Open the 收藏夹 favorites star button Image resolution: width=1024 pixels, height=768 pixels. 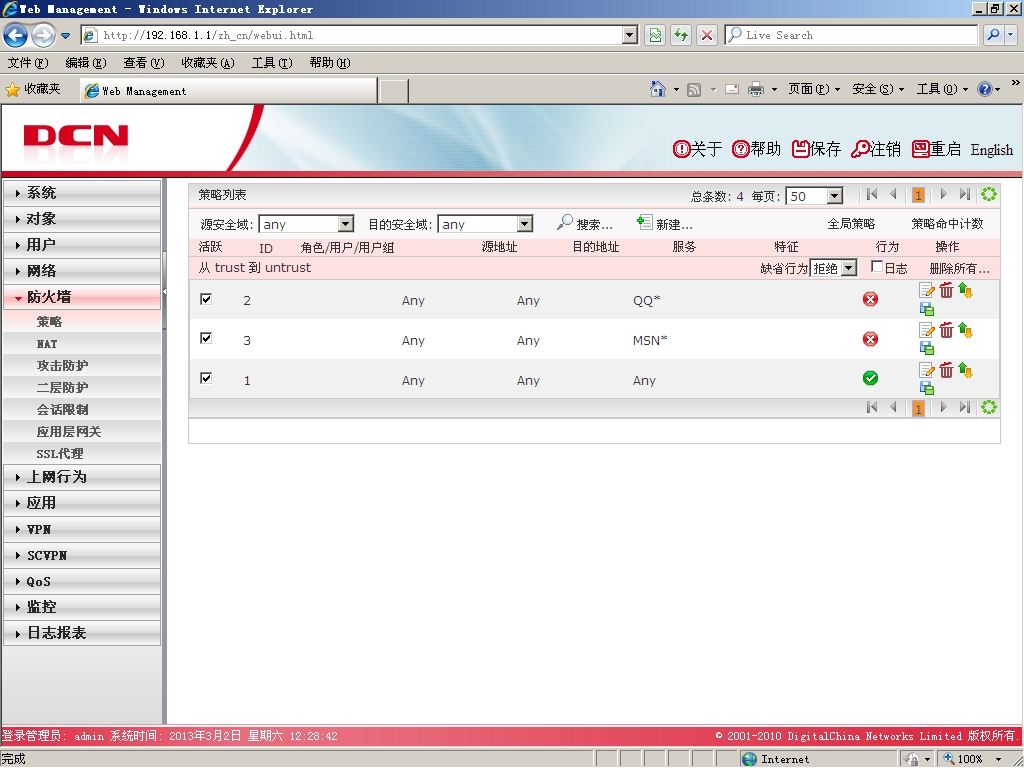tap(33, 89)
